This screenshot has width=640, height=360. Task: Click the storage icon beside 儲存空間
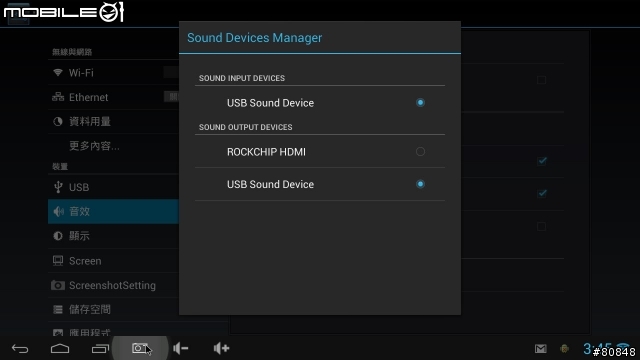[x=58, y=309]
